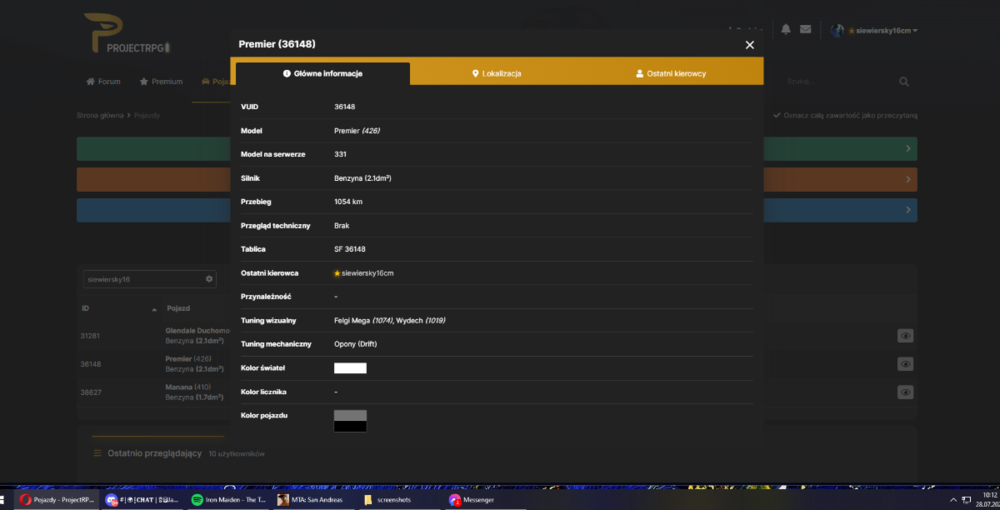This screenshot has width=1000, height=510.
Task: Open the Forum menu item
Action: [103, 82]
